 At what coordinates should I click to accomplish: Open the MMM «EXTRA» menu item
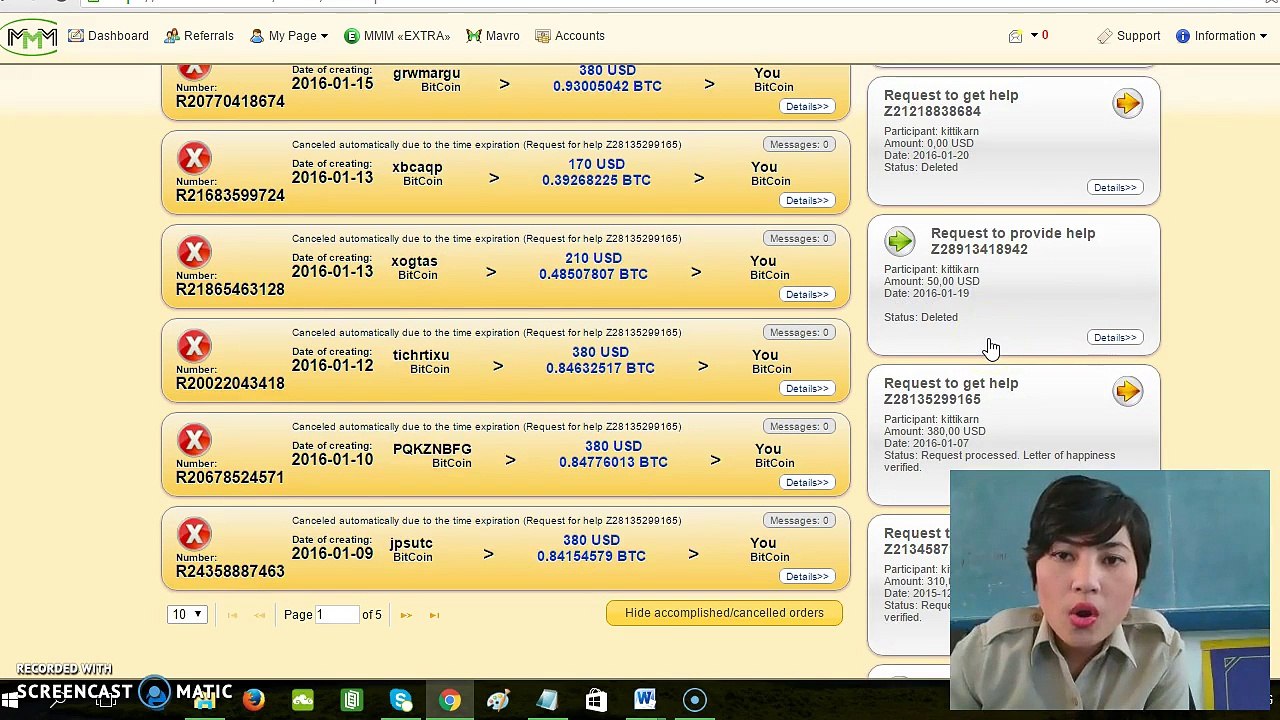coord(397,36)
